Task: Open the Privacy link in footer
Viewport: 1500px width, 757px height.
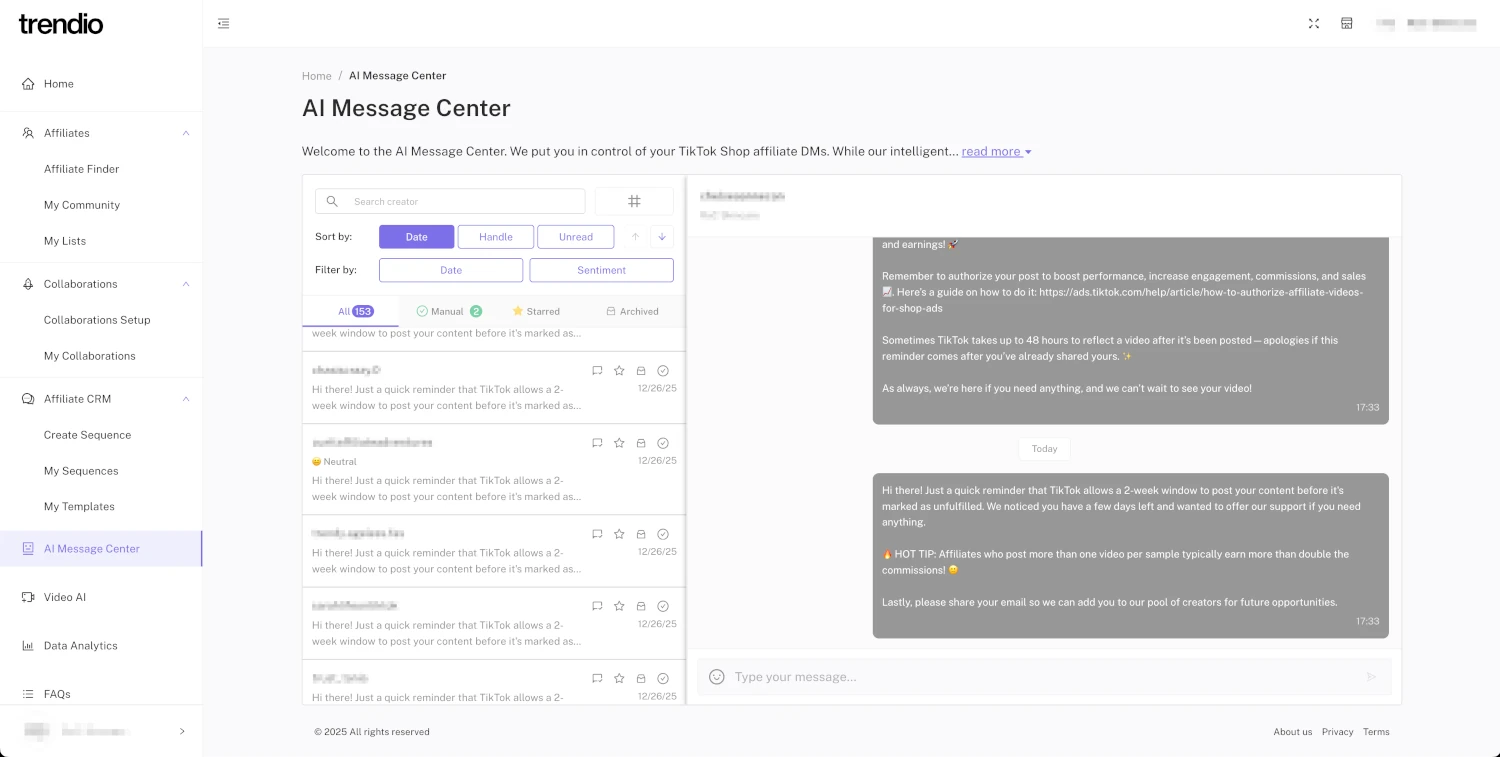Action: tap(1337, 732)
